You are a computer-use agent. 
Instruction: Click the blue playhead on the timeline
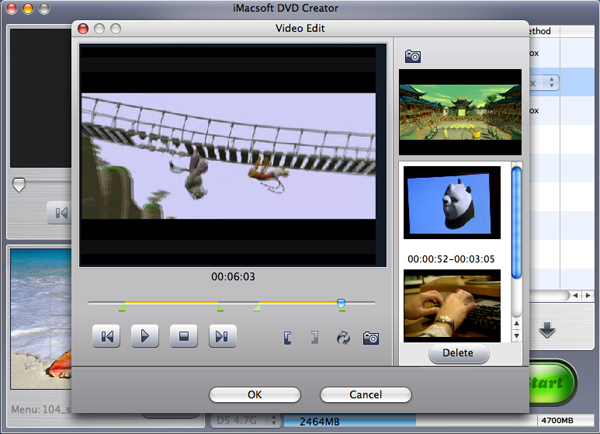[341, 304]
